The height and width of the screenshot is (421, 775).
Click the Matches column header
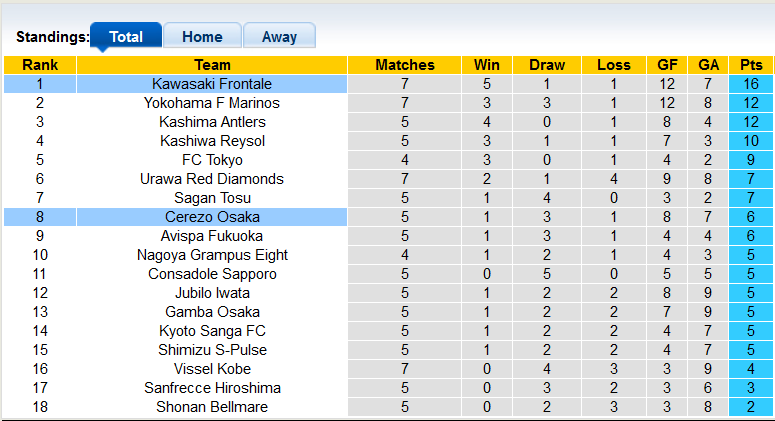click(405, 65)
